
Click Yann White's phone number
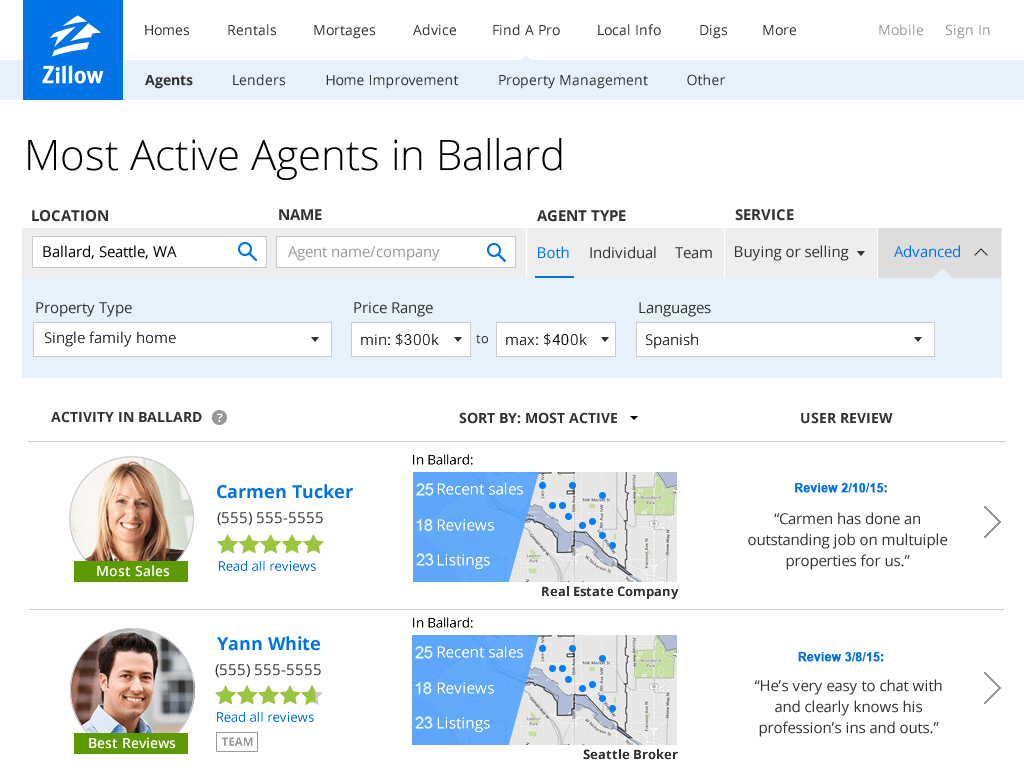pos(268,670)
